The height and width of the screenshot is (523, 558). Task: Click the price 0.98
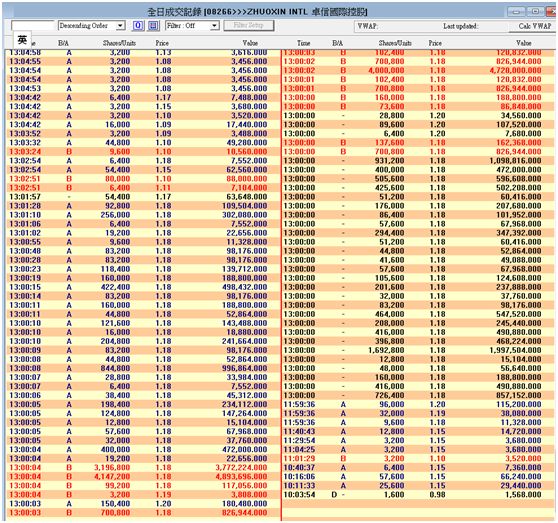pyautogui.click(x=437, y=495)
